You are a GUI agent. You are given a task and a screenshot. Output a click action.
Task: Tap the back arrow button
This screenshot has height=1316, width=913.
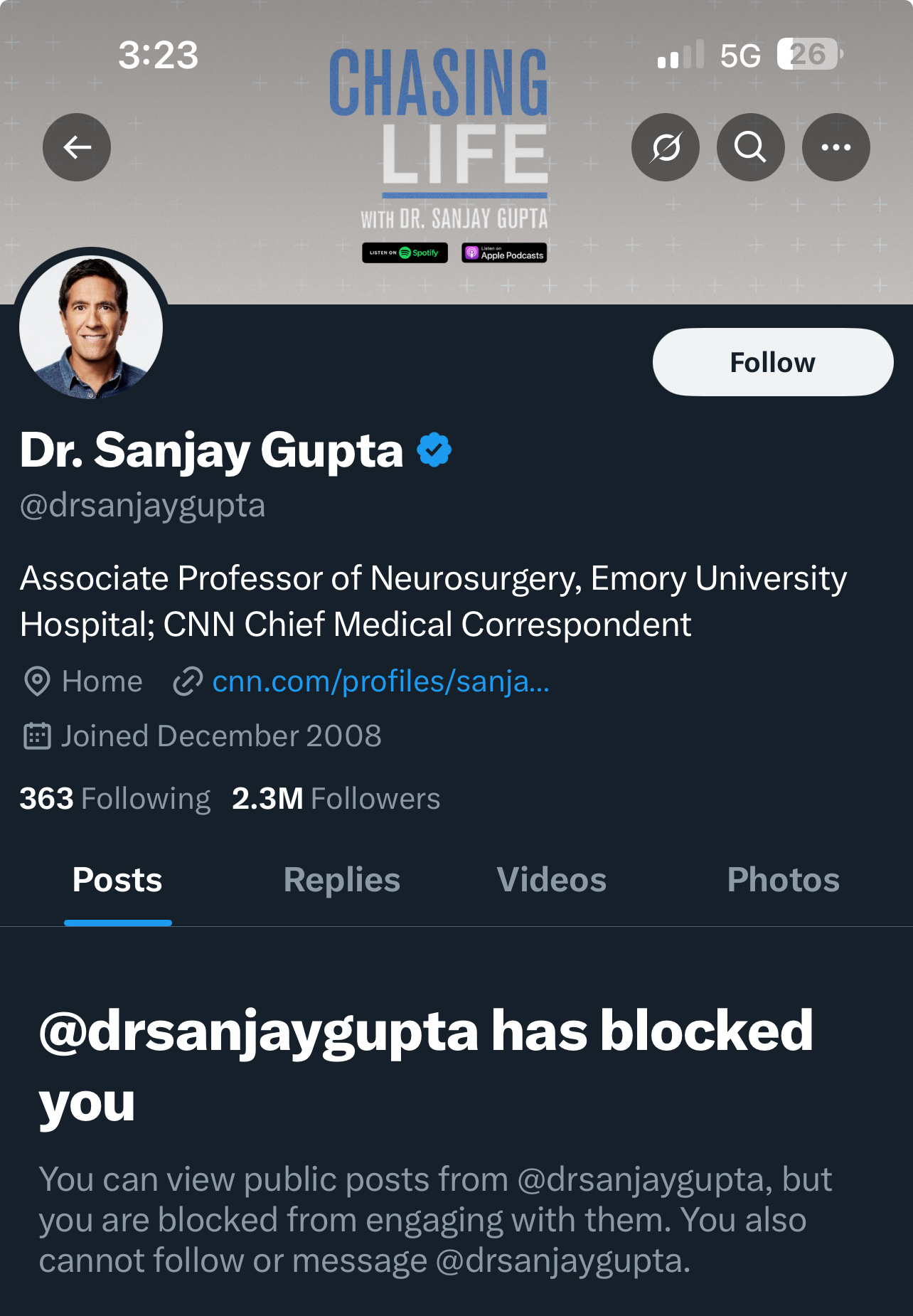coord(77,147)
